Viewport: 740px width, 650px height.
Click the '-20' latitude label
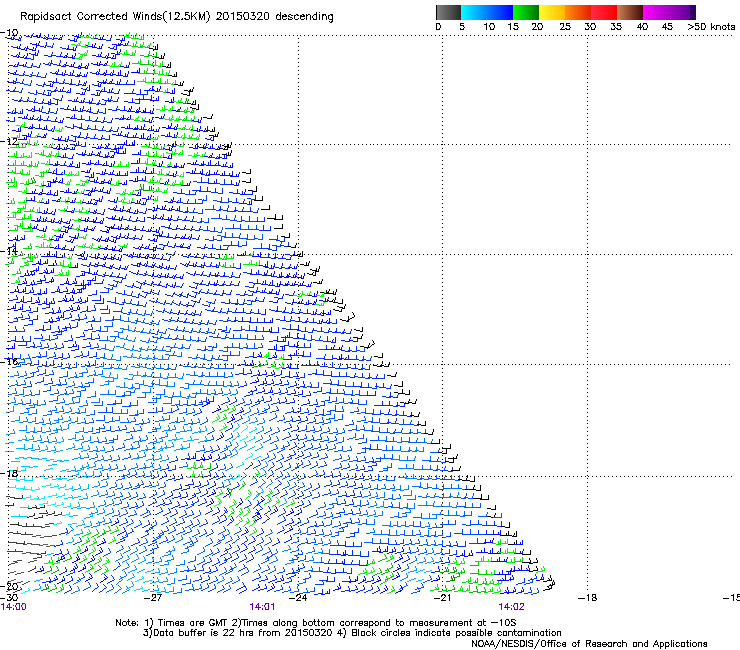tap(9, 587)
